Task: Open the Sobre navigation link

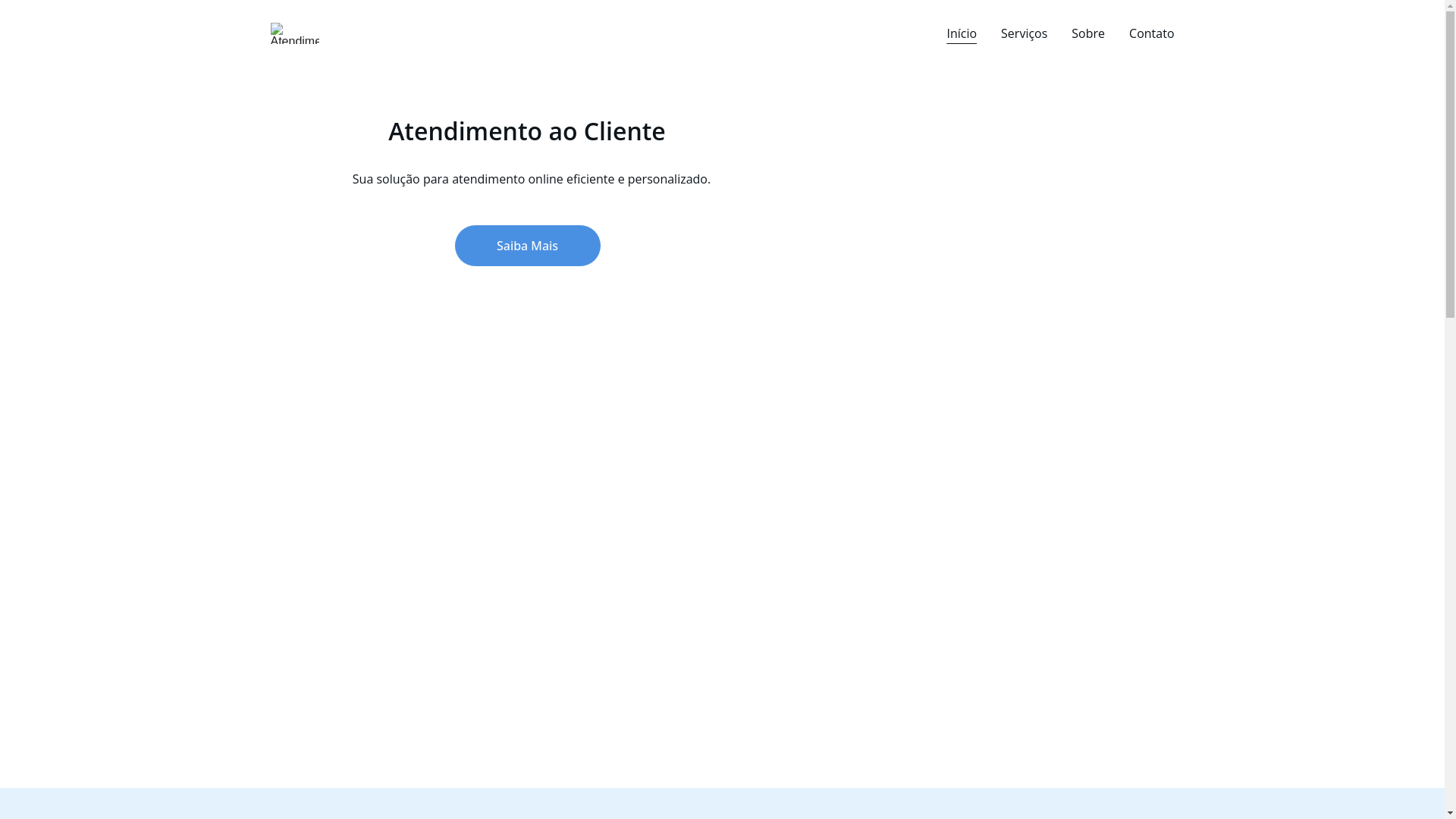Action: pyautogui.click(x=1087, y=33)
